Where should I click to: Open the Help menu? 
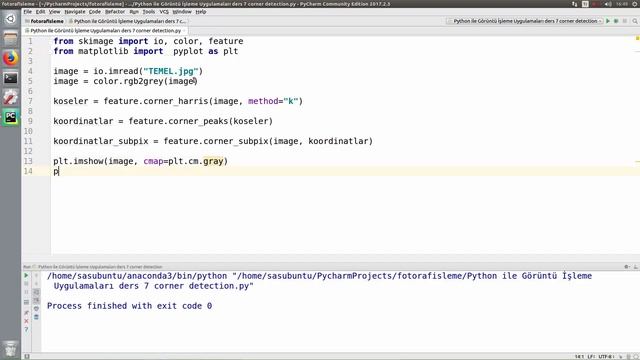pyautogui.click(x=200, y=12)
